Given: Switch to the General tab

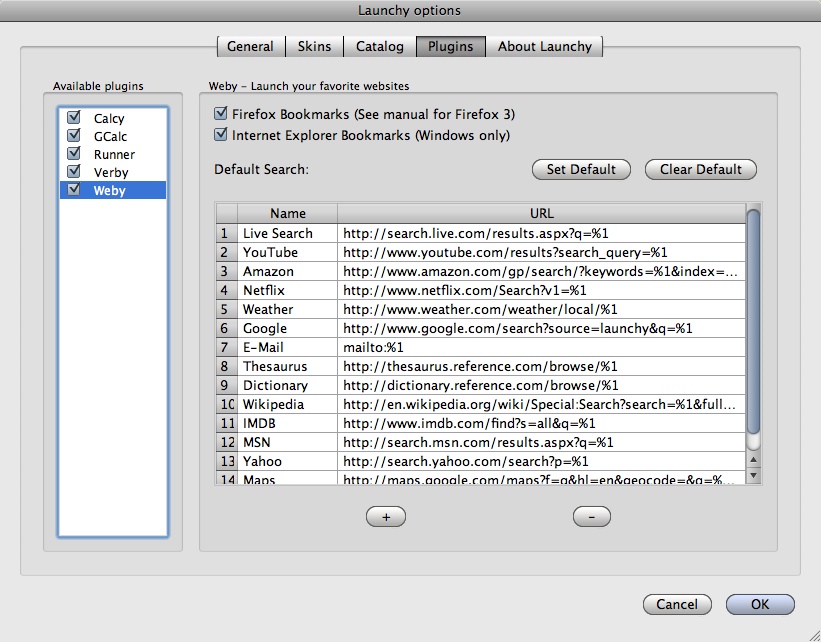Looking at the screenshot, I should tap(250, 46).
